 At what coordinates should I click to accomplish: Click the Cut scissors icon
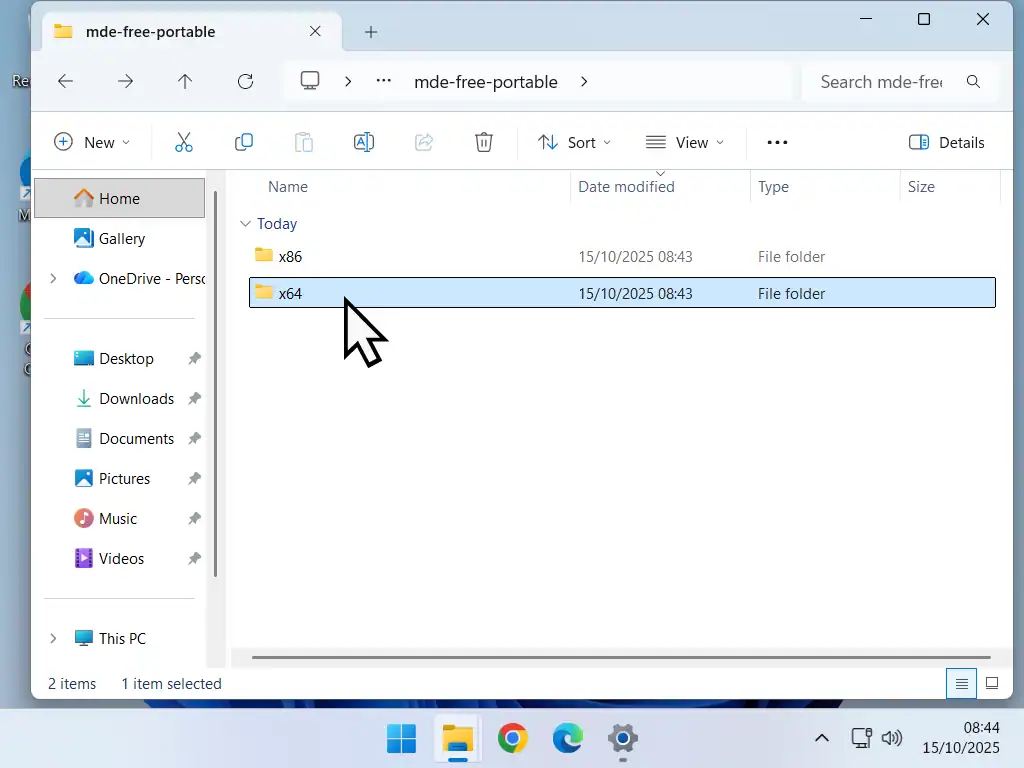184,142
